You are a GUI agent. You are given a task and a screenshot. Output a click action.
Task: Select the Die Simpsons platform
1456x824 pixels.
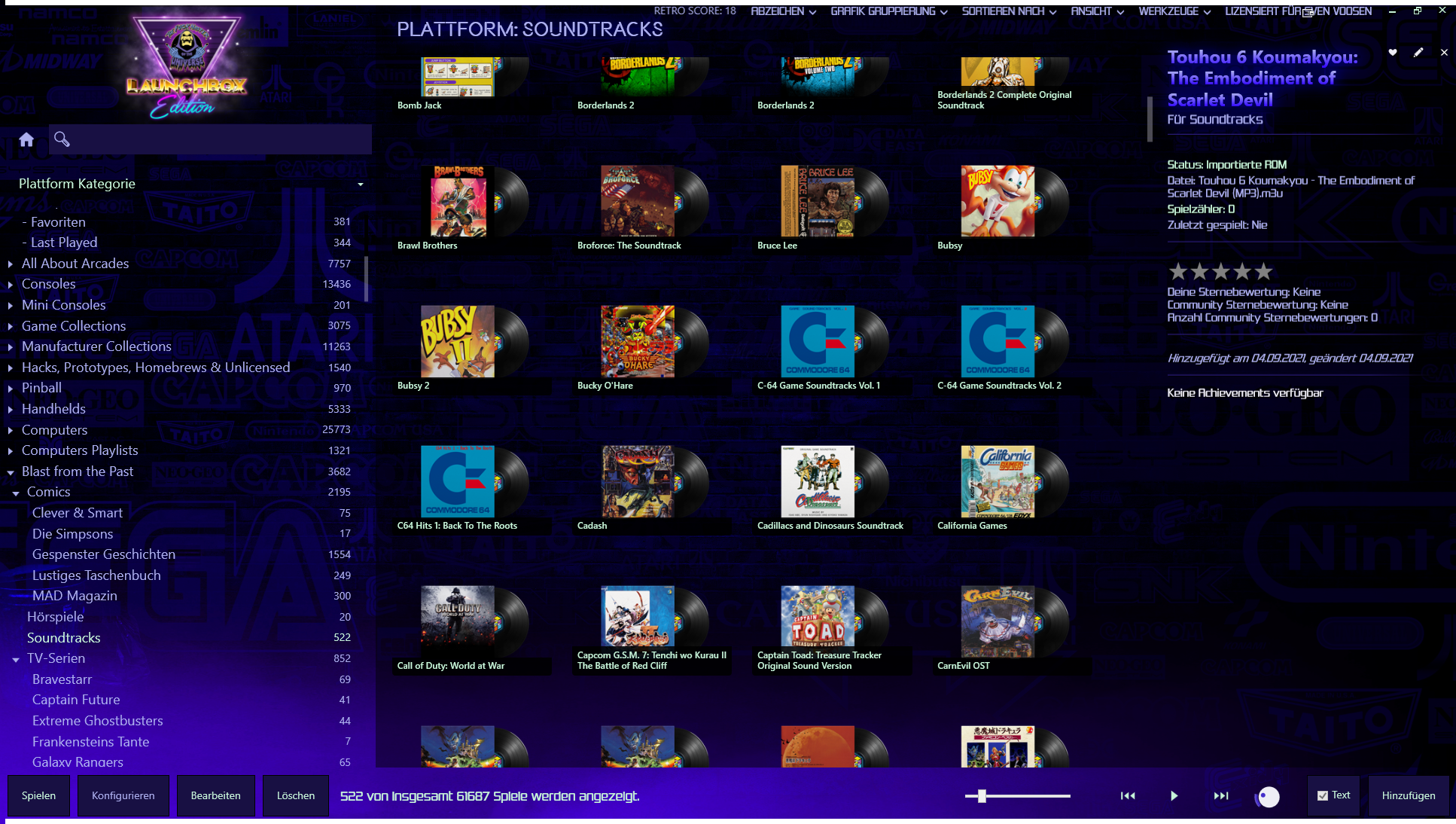[x=72, y=534]
